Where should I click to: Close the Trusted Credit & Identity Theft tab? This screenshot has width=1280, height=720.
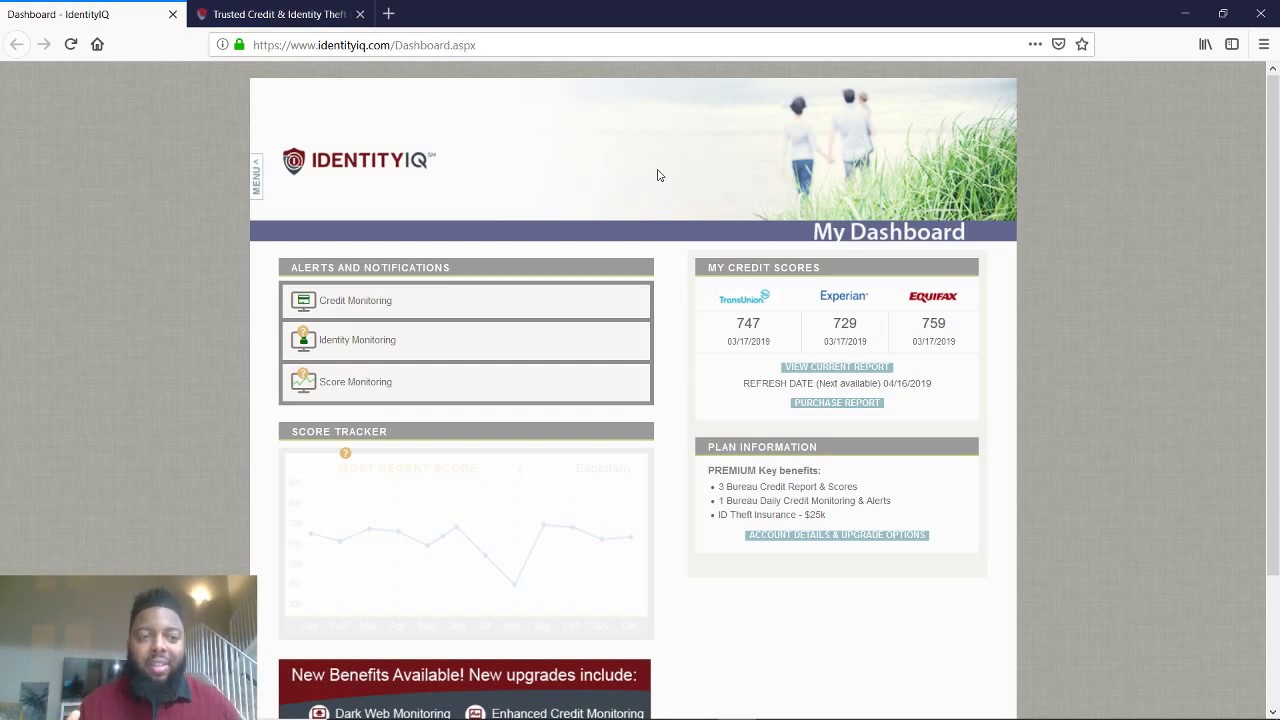coord(360,14)
